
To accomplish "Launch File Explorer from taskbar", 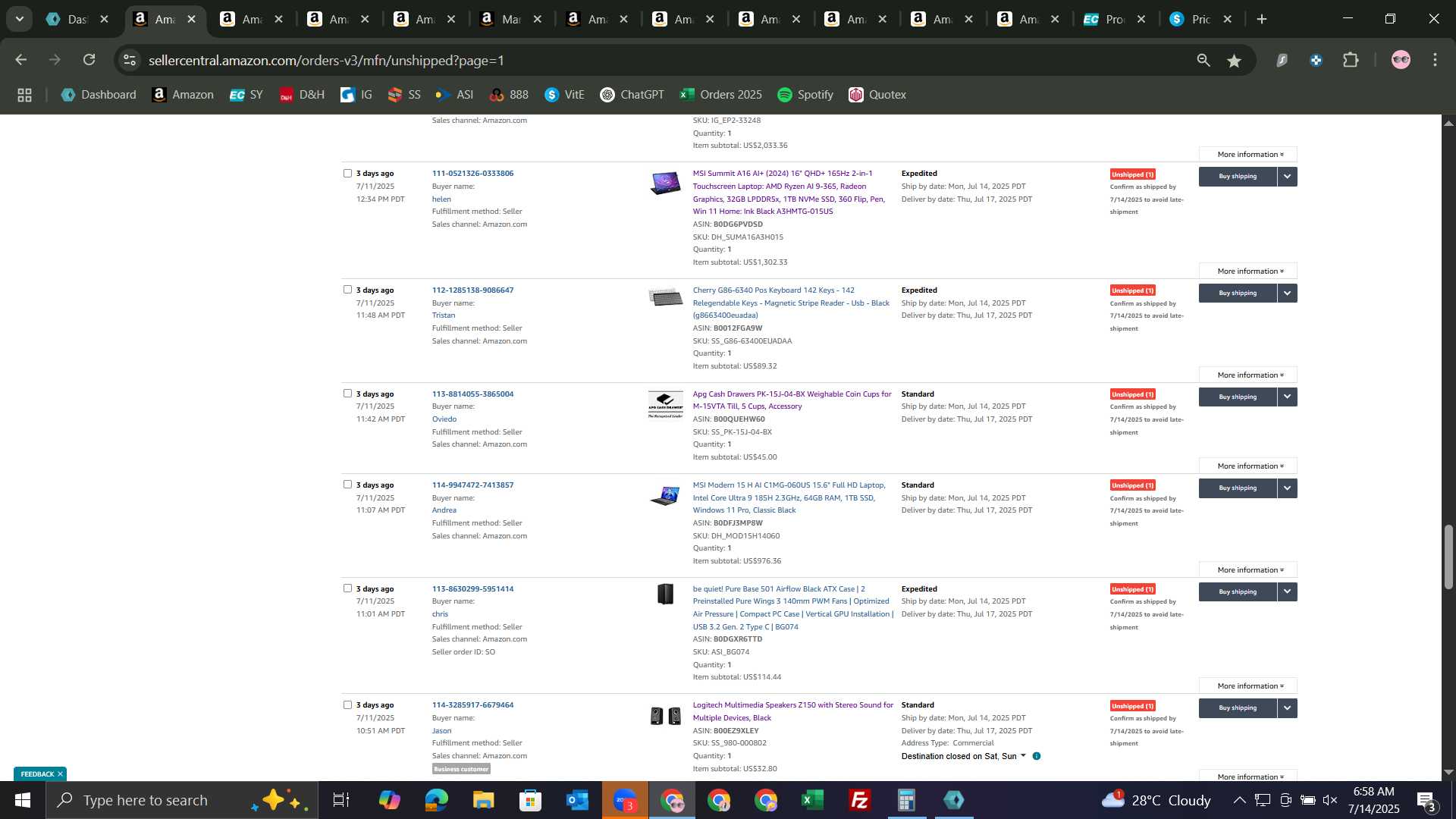I will (x=483, y=800).
